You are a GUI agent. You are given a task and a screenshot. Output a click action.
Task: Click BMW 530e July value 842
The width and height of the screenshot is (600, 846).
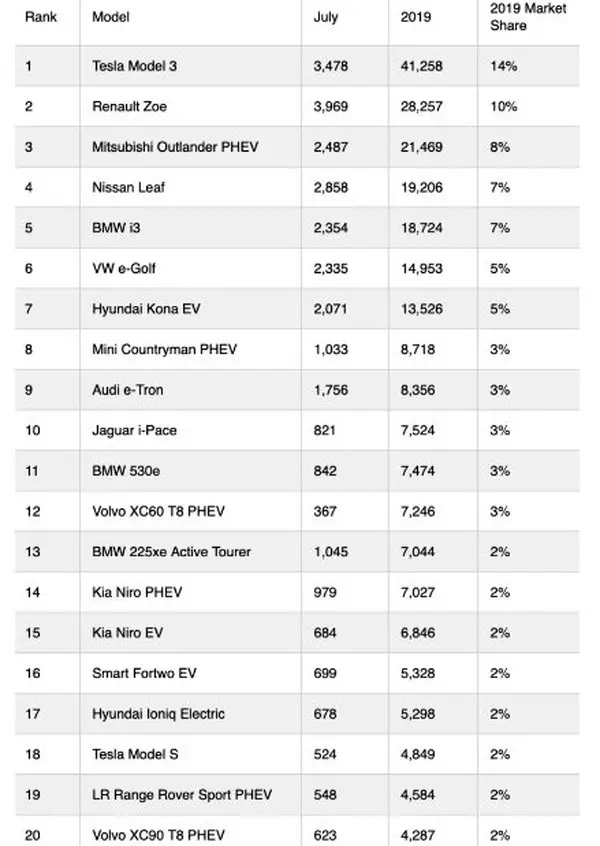pyautogui.click(x=325, y=471)
